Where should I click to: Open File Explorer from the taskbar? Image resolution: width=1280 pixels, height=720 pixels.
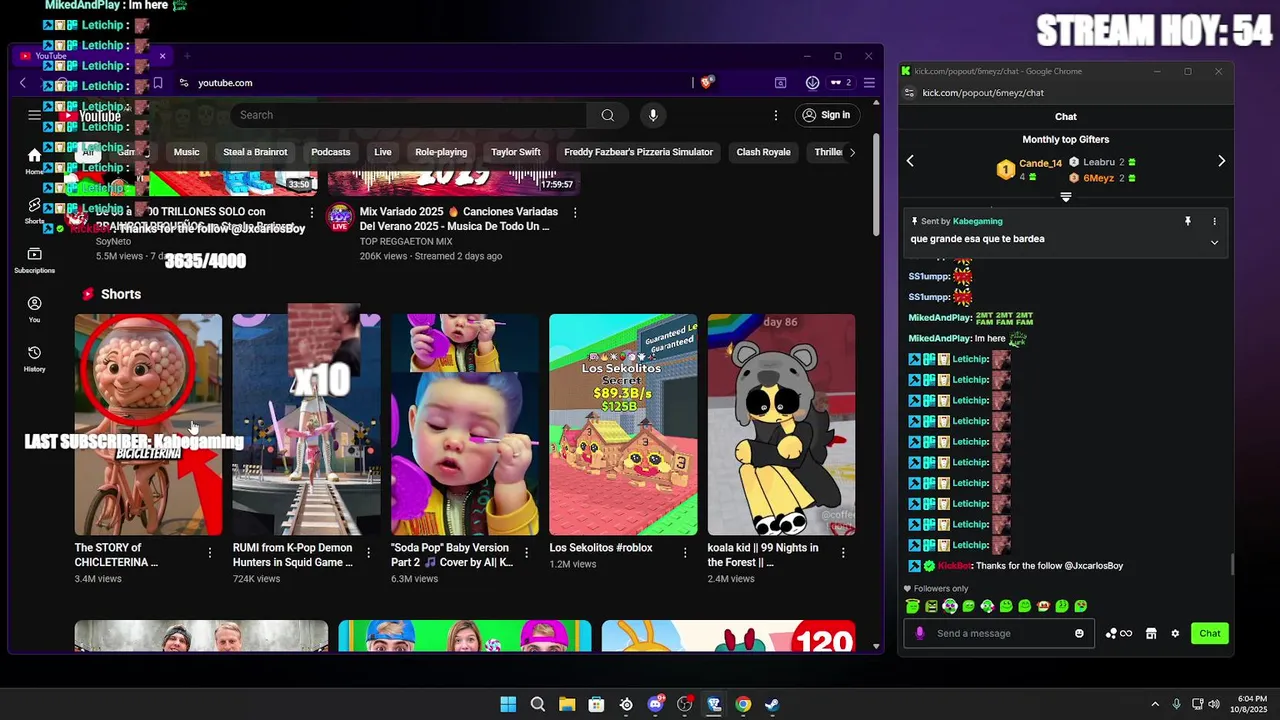coord(567,704)
